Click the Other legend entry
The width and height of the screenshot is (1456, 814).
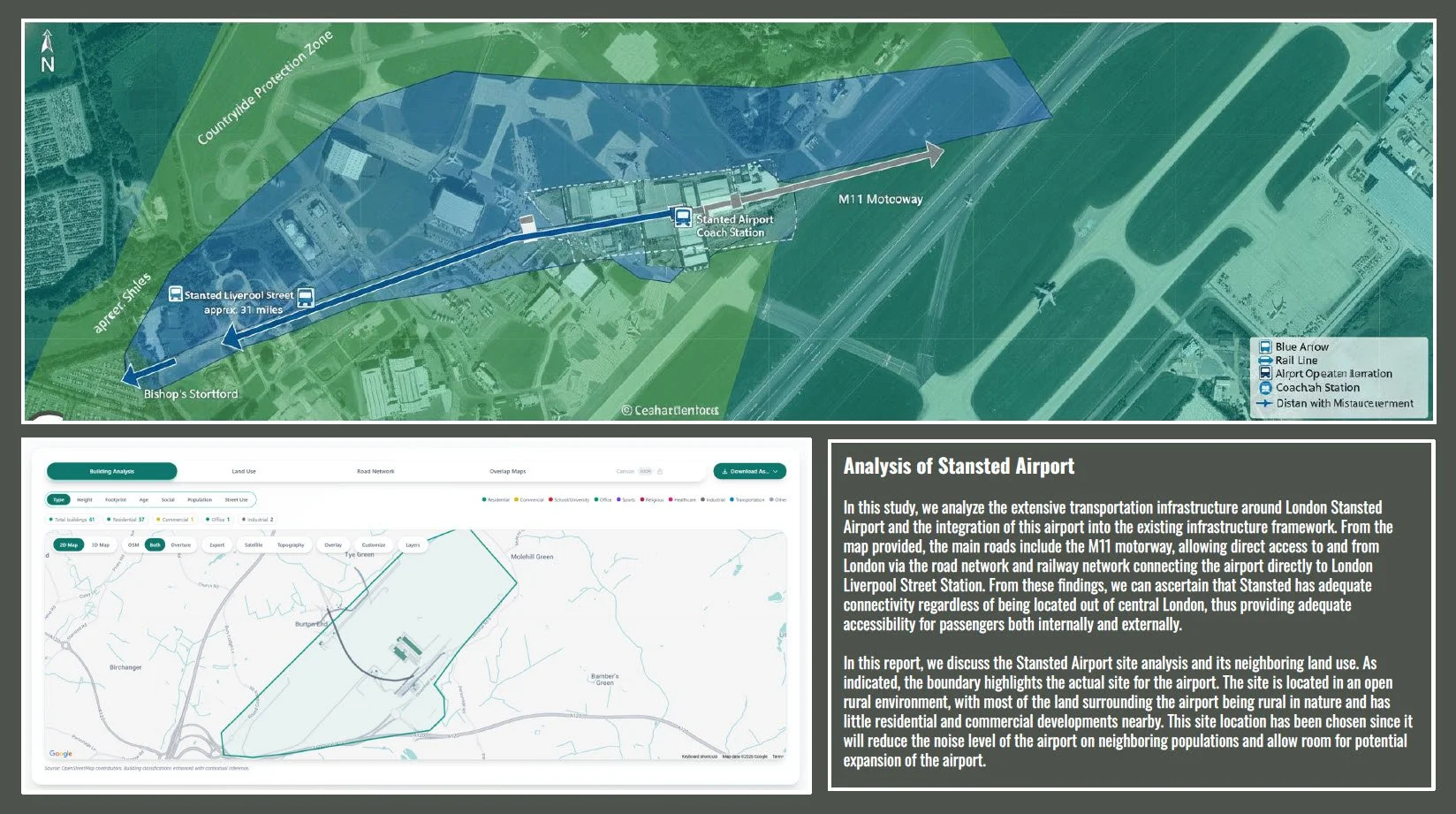(777, 499)
